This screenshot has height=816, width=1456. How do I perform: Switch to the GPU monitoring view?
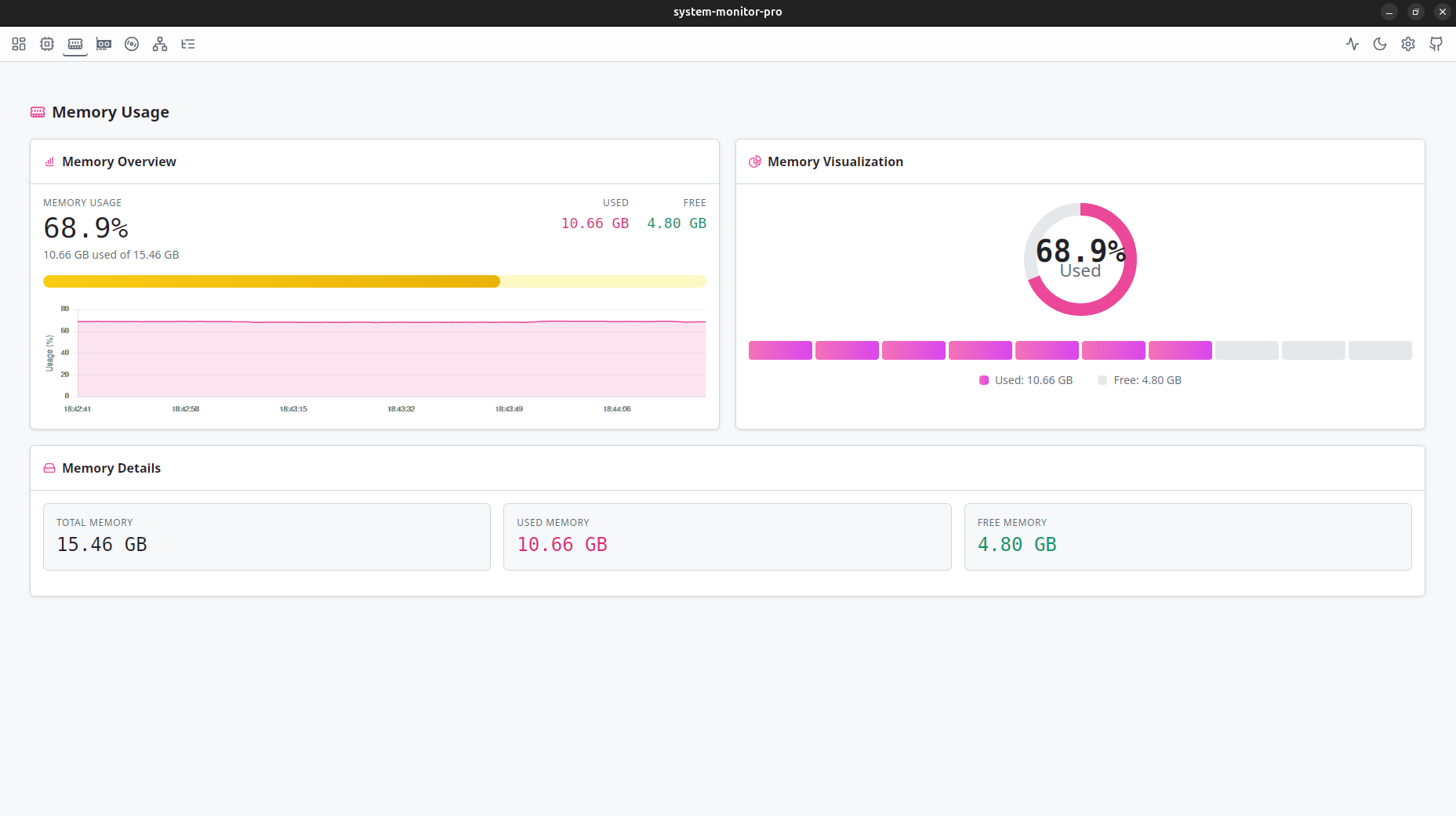[103, 44]
